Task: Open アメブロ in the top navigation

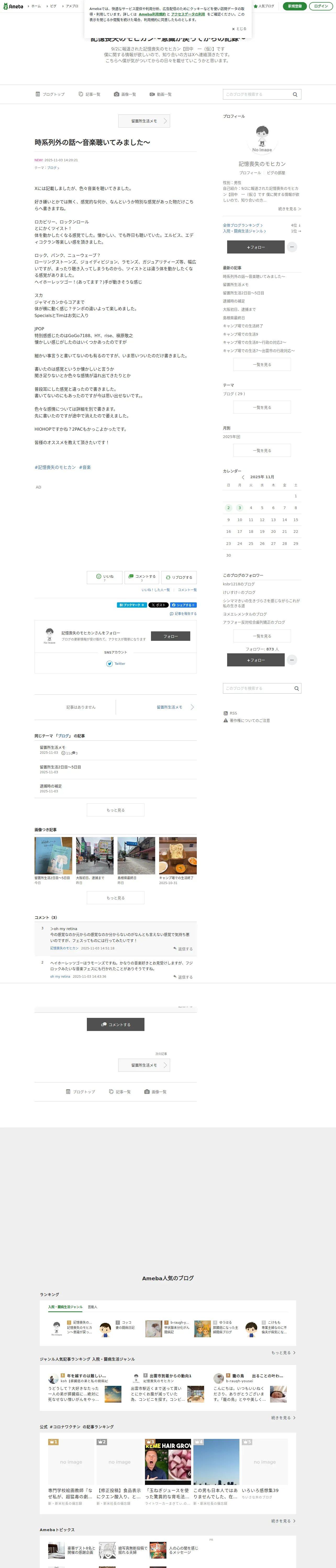Action: click(72, 6)
